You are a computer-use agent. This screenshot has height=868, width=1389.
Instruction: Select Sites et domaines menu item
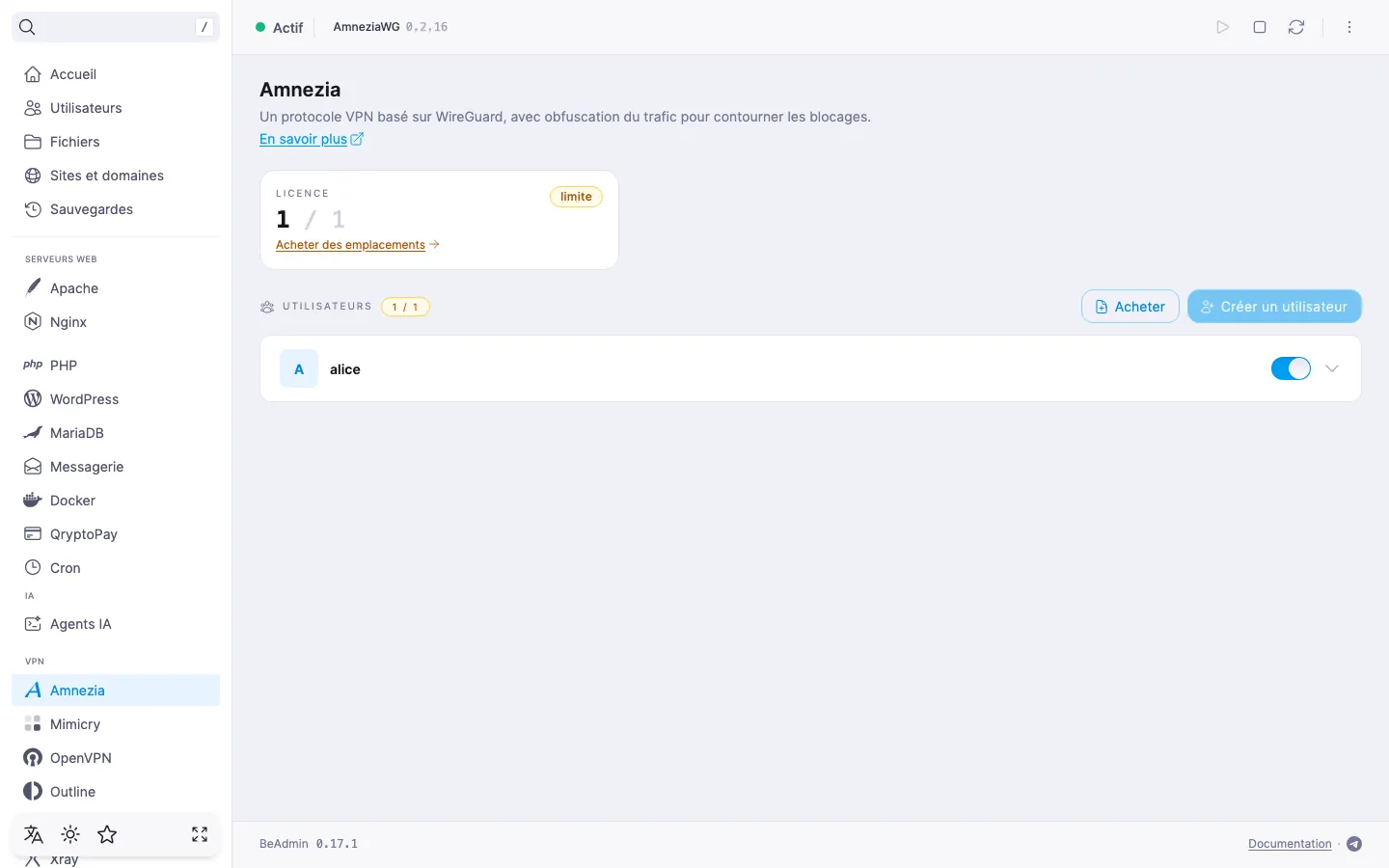116,176
